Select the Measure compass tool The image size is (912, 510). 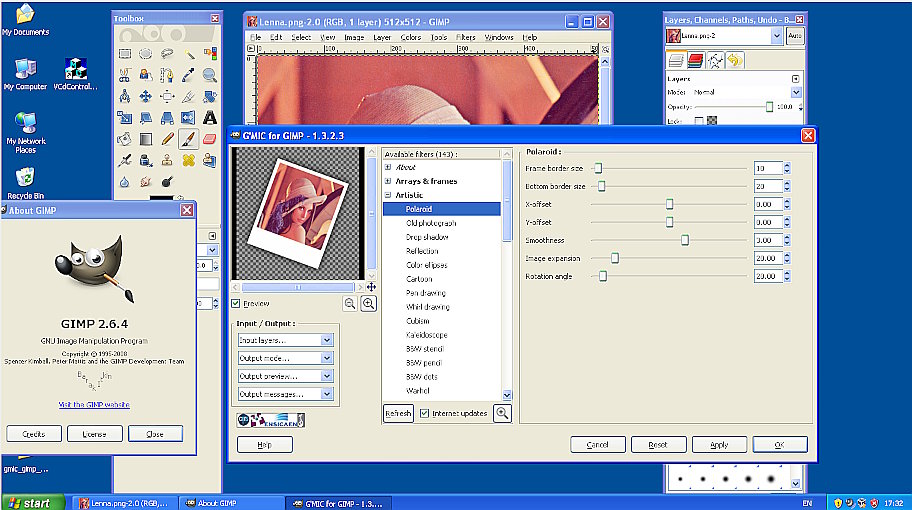(x=124, y=97)
